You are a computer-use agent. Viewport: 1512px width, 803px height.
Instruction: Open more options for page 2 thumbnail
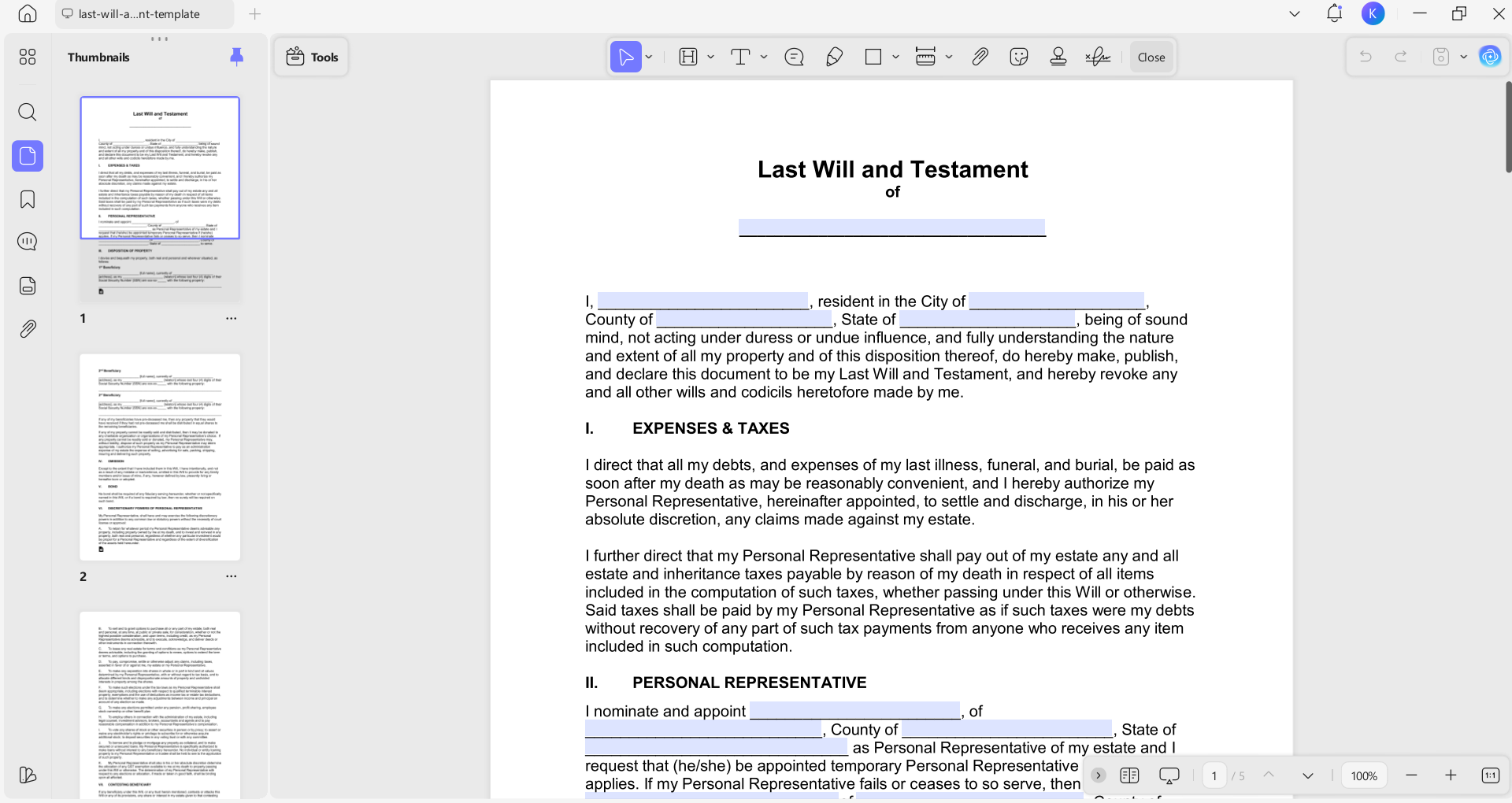click(x=231, y=575)
